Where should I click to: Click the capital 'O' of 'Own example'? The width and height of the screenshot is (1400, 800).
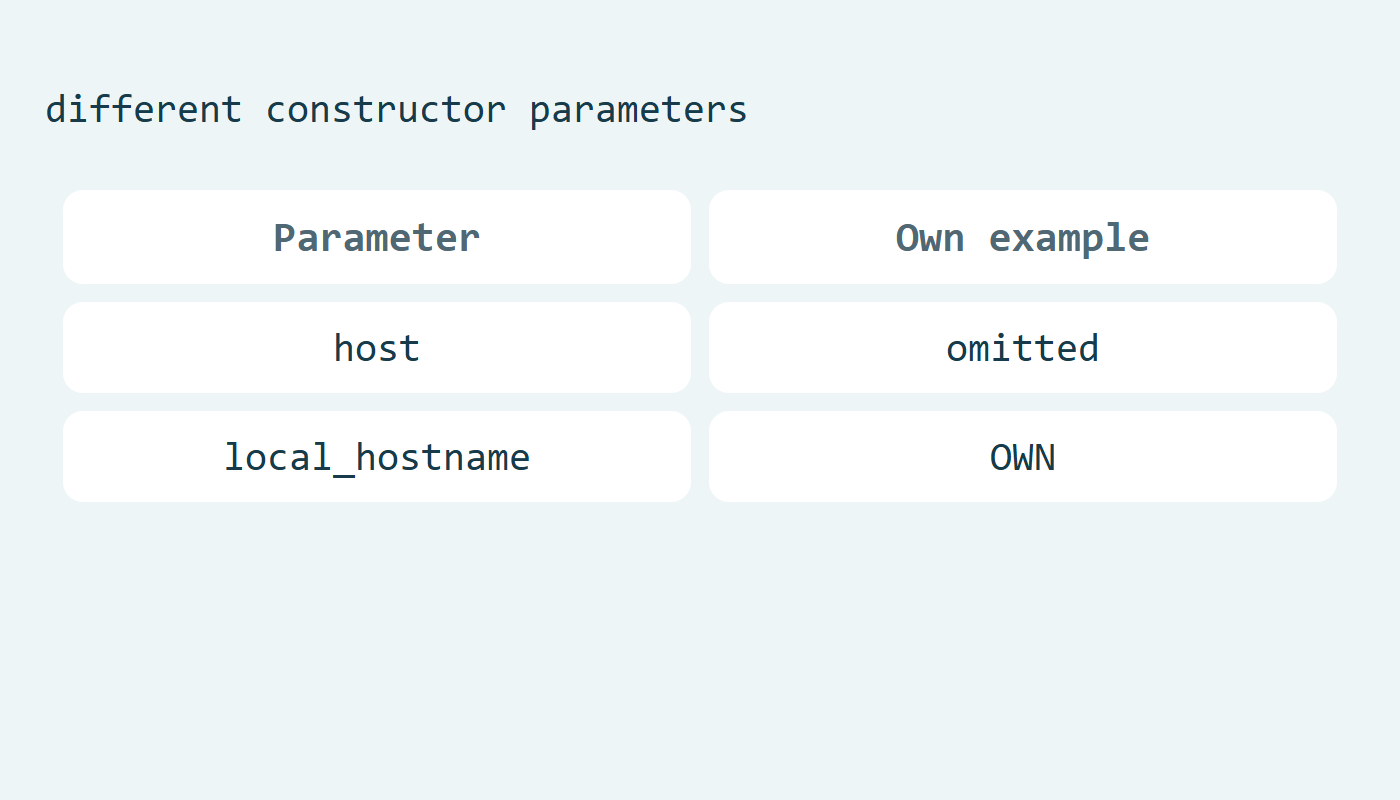[907, 238]
